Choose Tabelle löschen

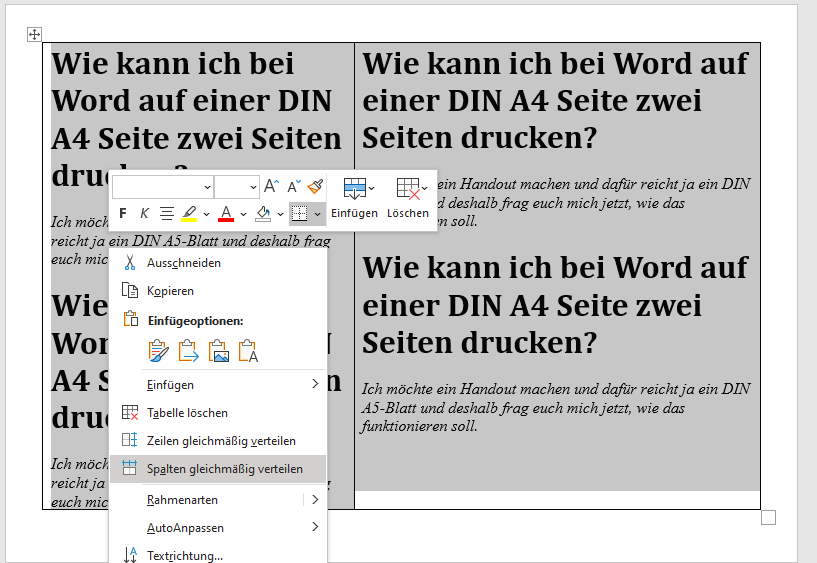click(x=218, y=413)
